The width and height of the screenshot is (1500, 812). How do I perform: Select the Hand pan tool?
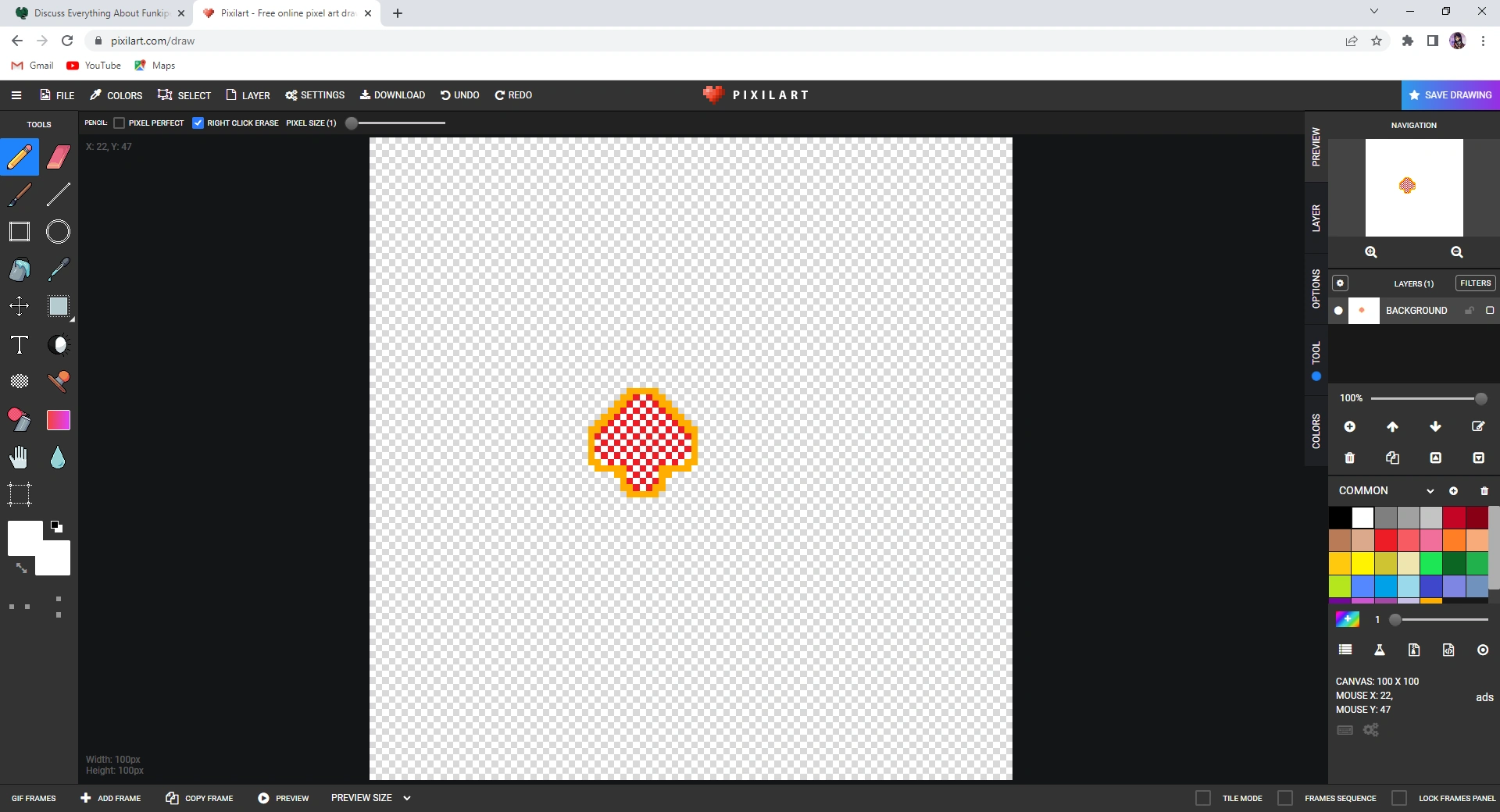(x=20, y=458)
